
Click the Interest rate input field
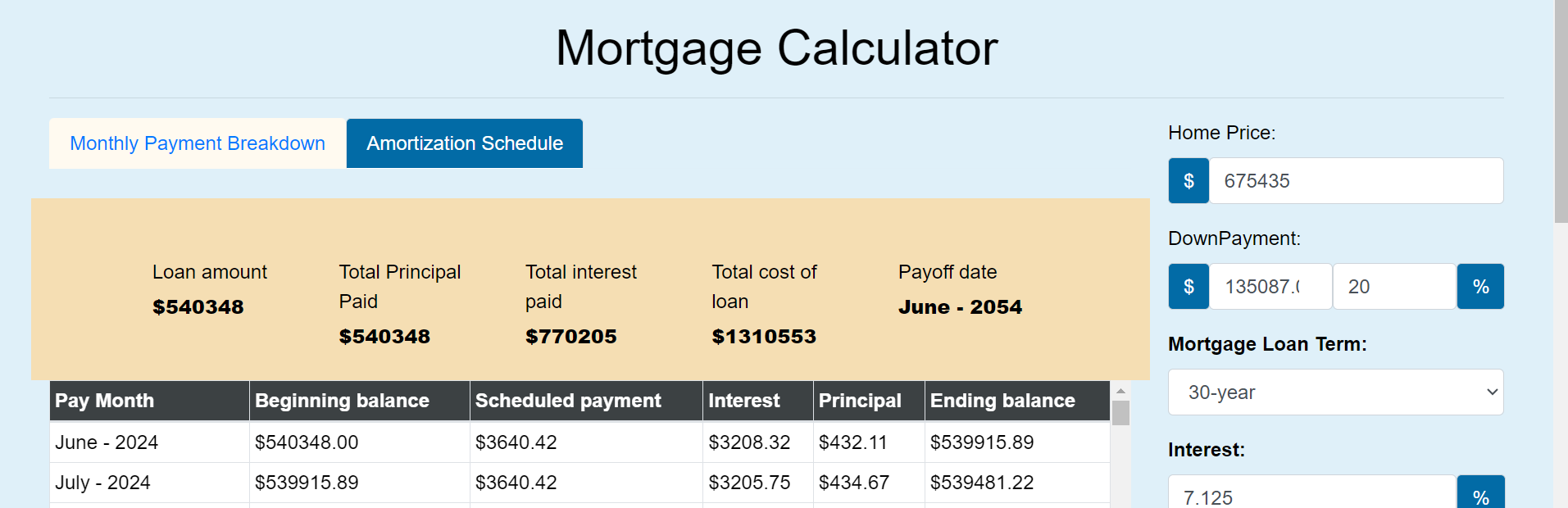pyautogui.click(x=1311, y=496)
